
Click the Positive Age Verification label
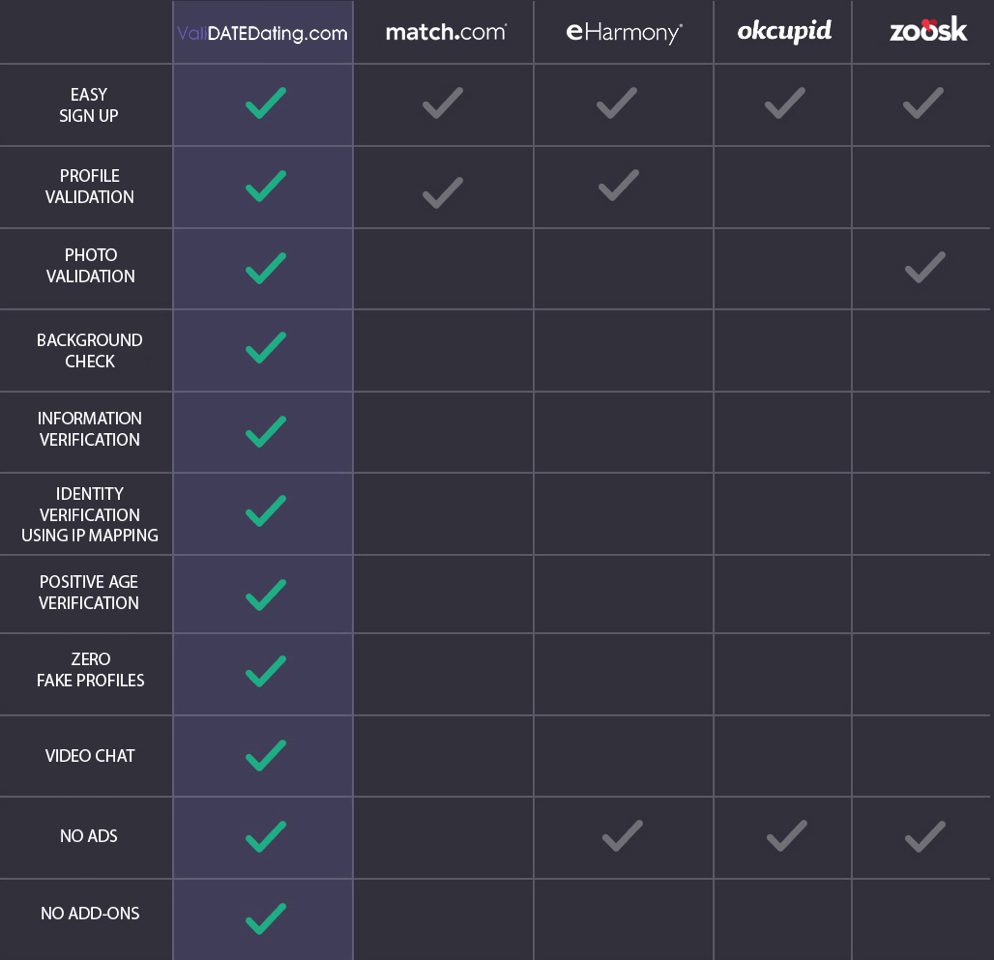(x=89, y=592)
